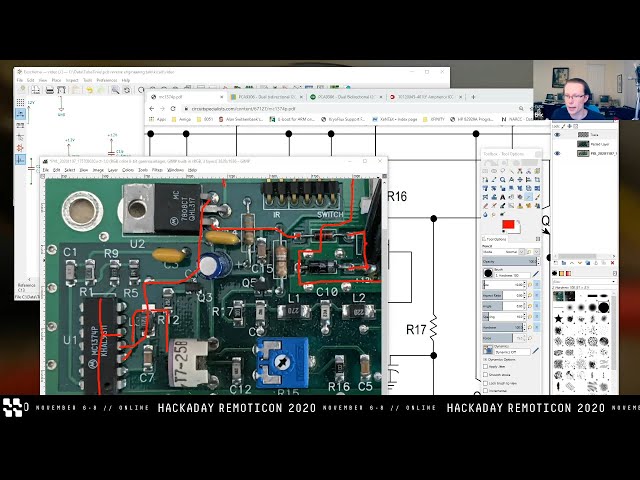
Task: Select the Rectangle Select tool in GIMP toolbox
Action: [x=485, y=171]
